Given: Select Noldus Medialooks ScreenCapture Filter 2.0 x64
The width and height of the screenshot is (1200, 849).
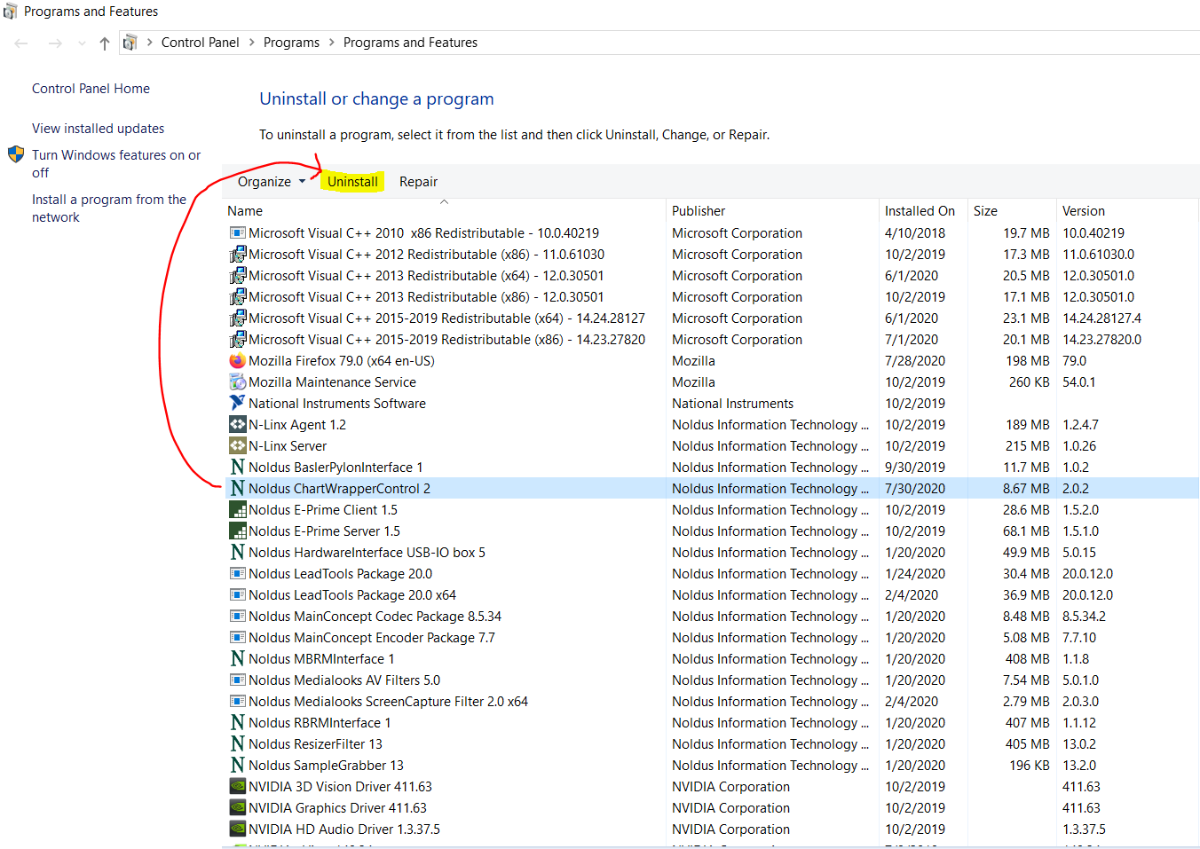Looking at the screenshot, I should point(710,702).
